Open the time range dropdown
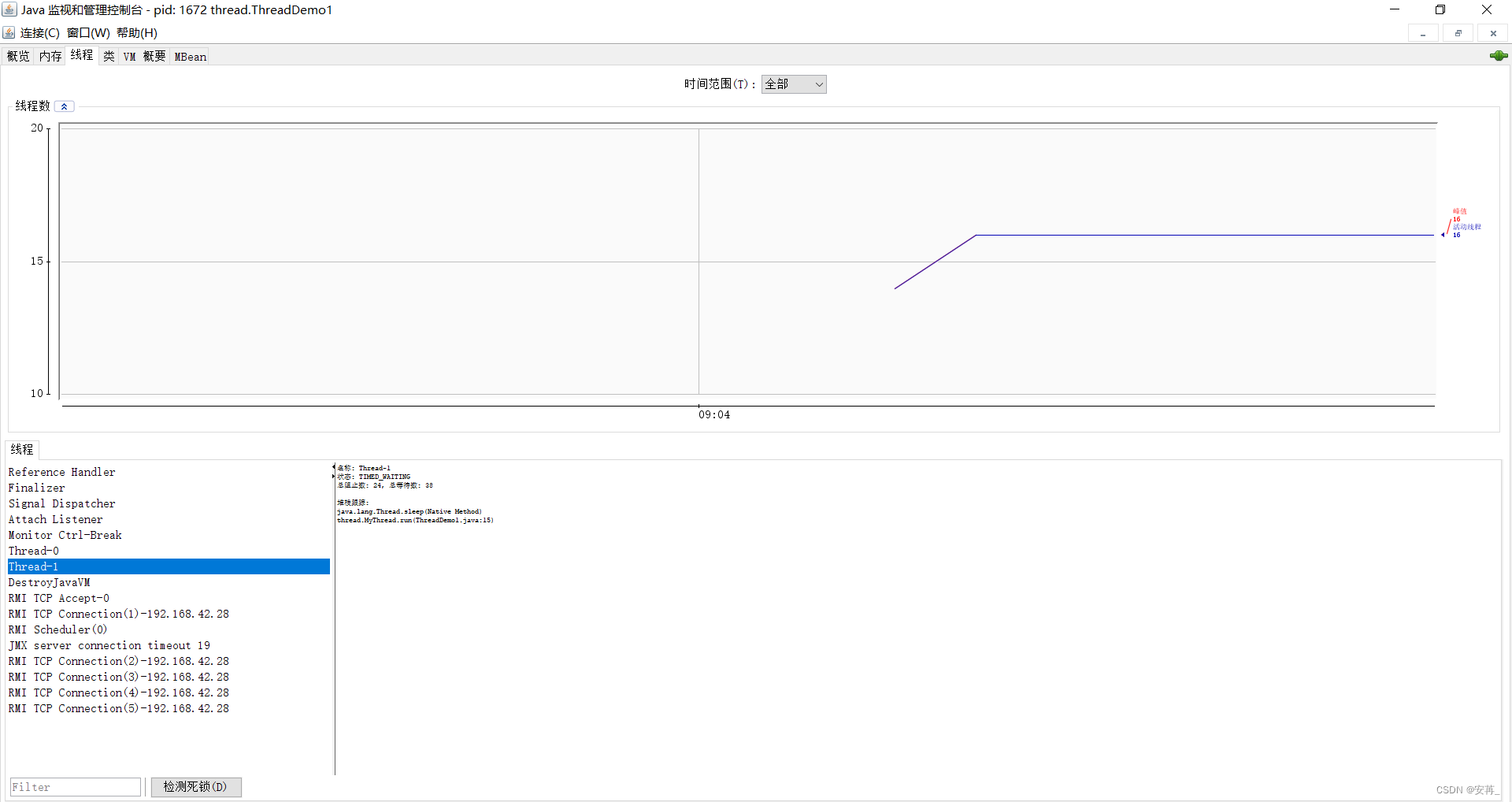This screenshot has height=802, width=1512. (x=794, y=84)
